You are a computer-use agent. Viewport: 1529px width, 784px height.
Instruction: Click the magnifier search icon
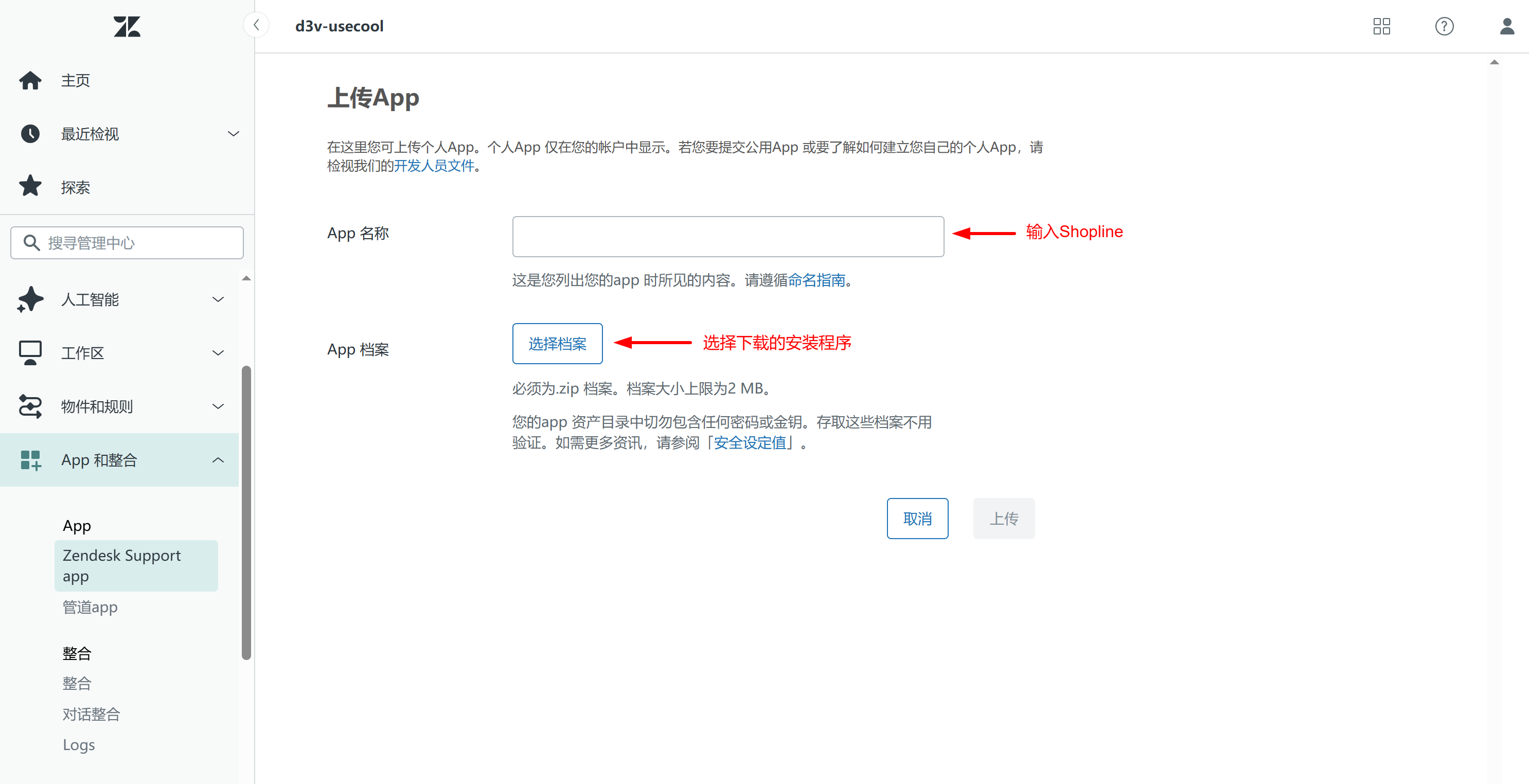31,243
